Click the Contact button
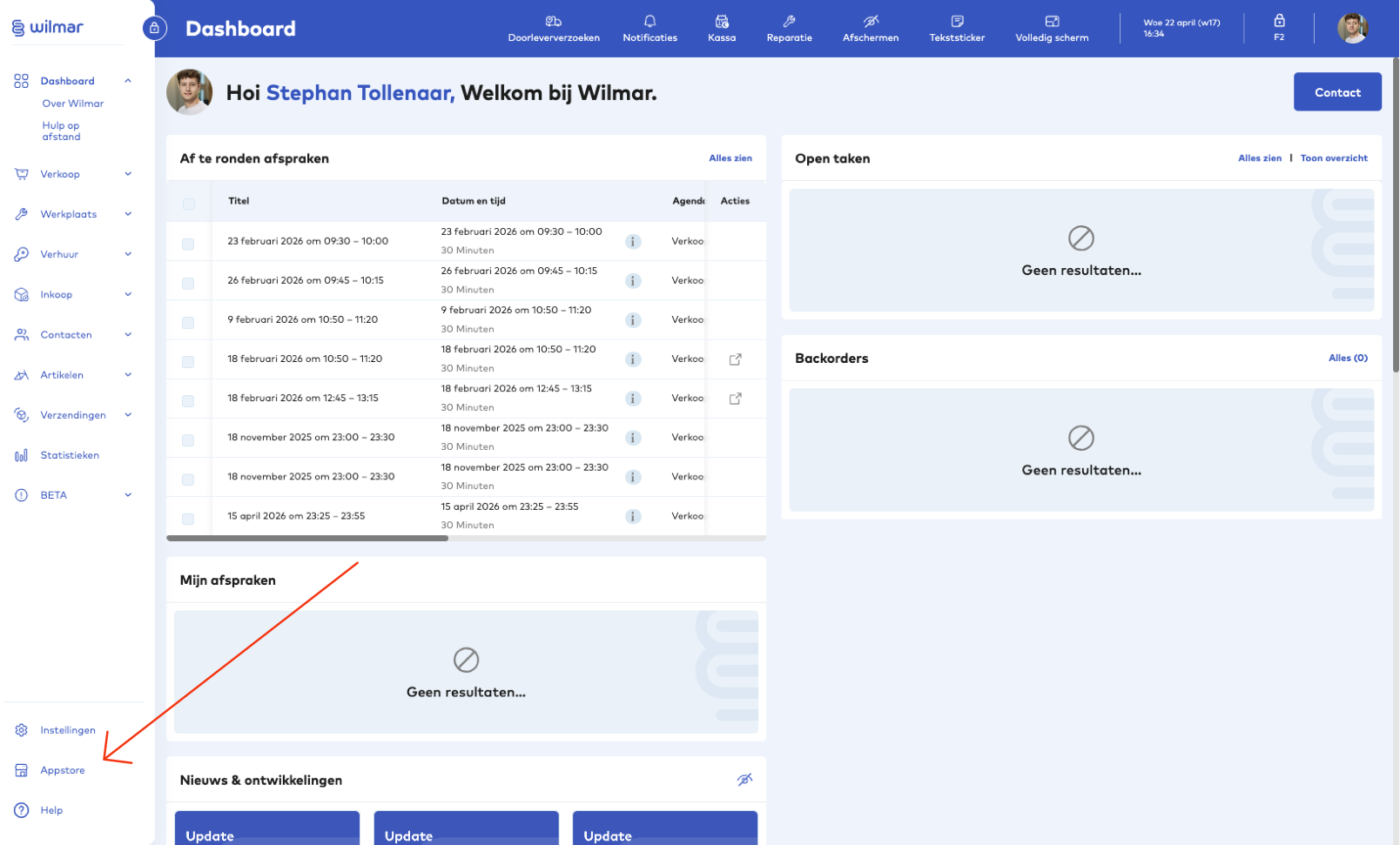The width and height of the screenshot is (1400, 845). coord(1336,92)
